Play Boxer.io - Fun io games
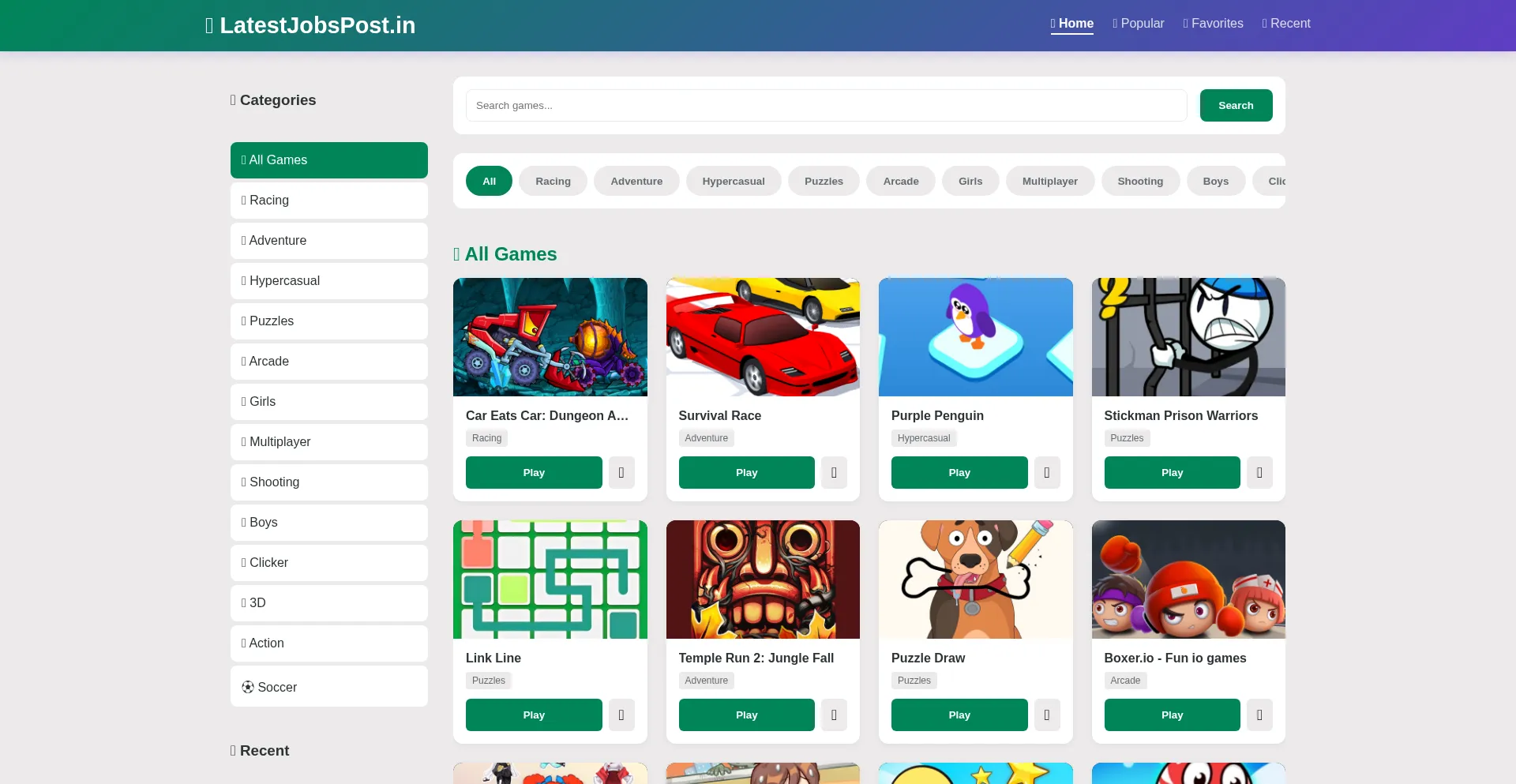Screen dimensions: 1516x784 tap(1172, 715)
